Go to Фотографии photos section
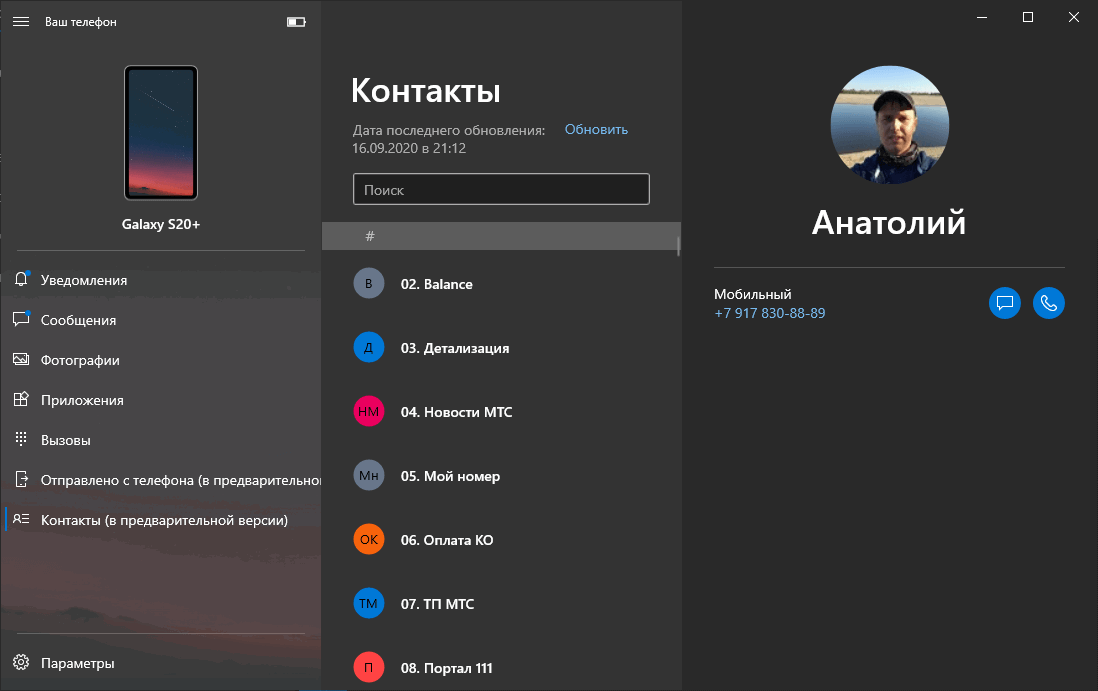Image resolution: width=1098 pixels, height=691 pixels. [161, 360]
